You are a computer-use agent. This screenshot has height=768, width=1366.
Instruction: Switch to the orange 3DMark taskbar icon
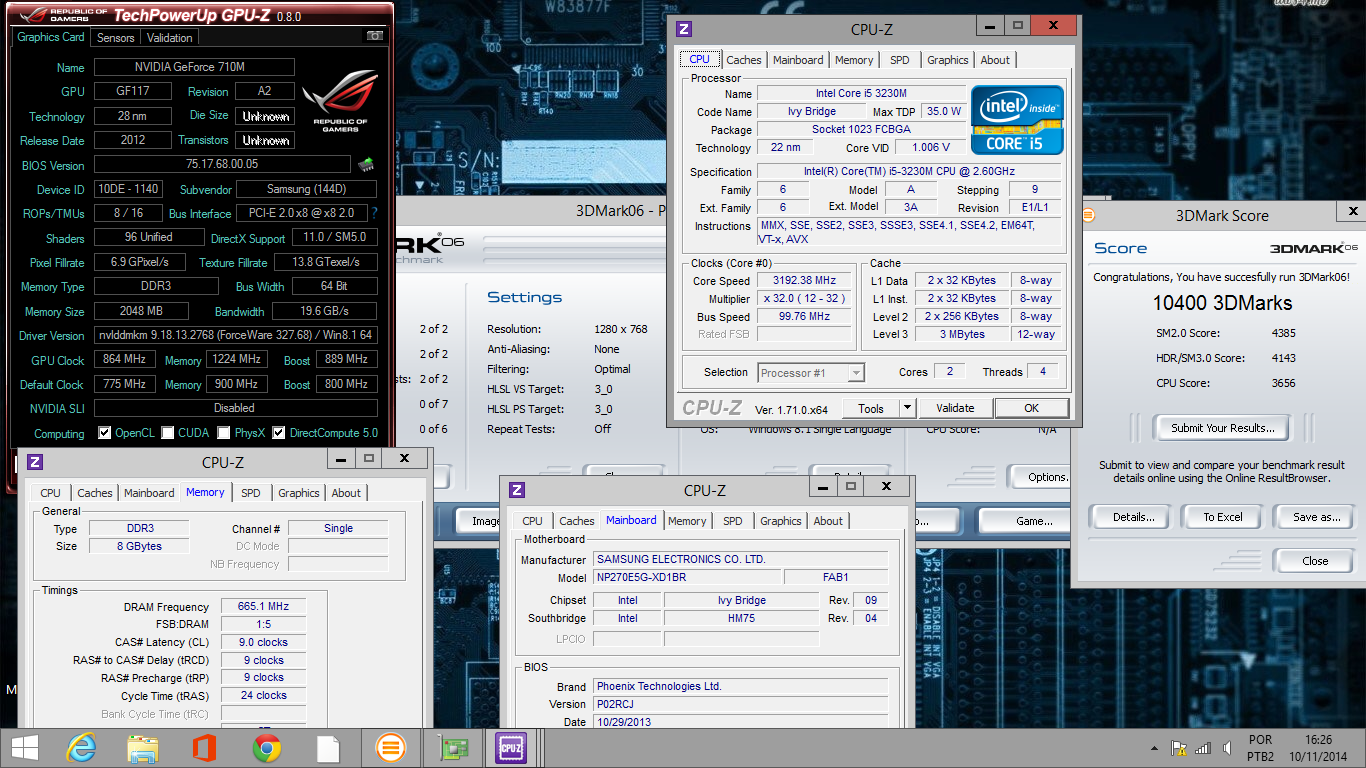point(390,748)
